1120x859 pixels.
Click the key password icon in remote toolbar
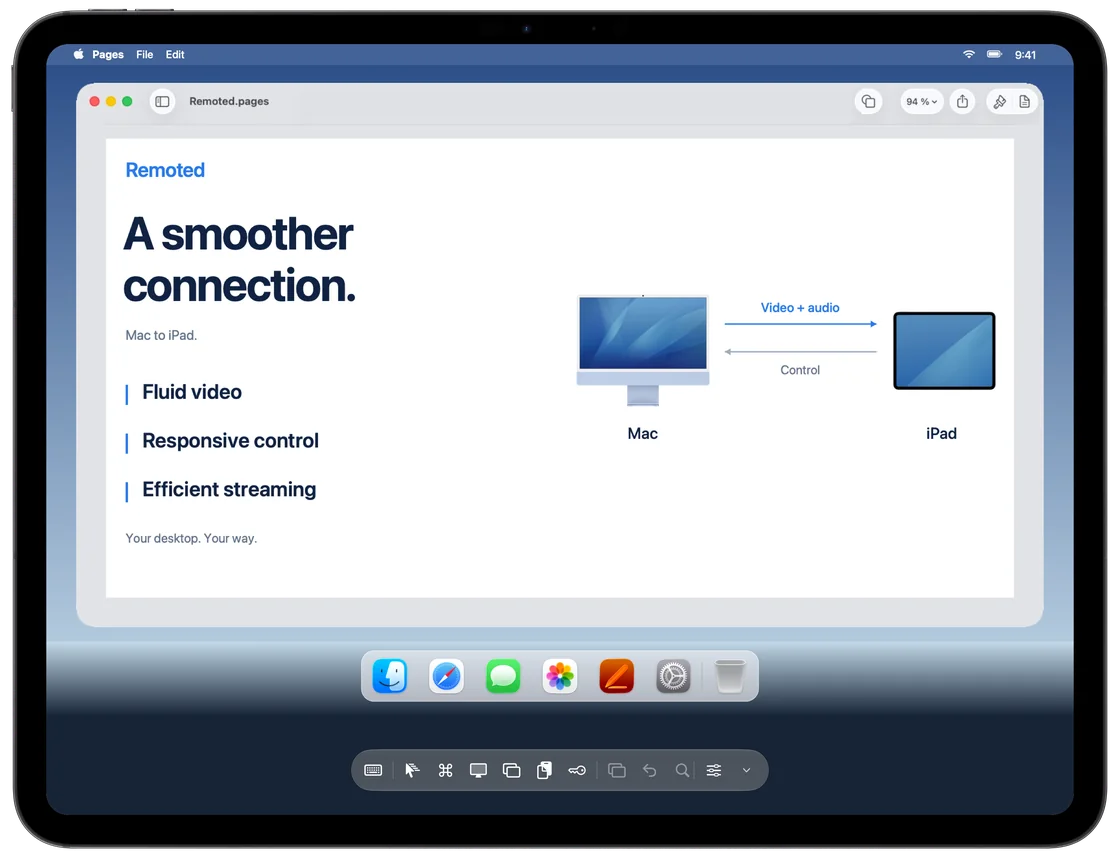pos(577,770)
